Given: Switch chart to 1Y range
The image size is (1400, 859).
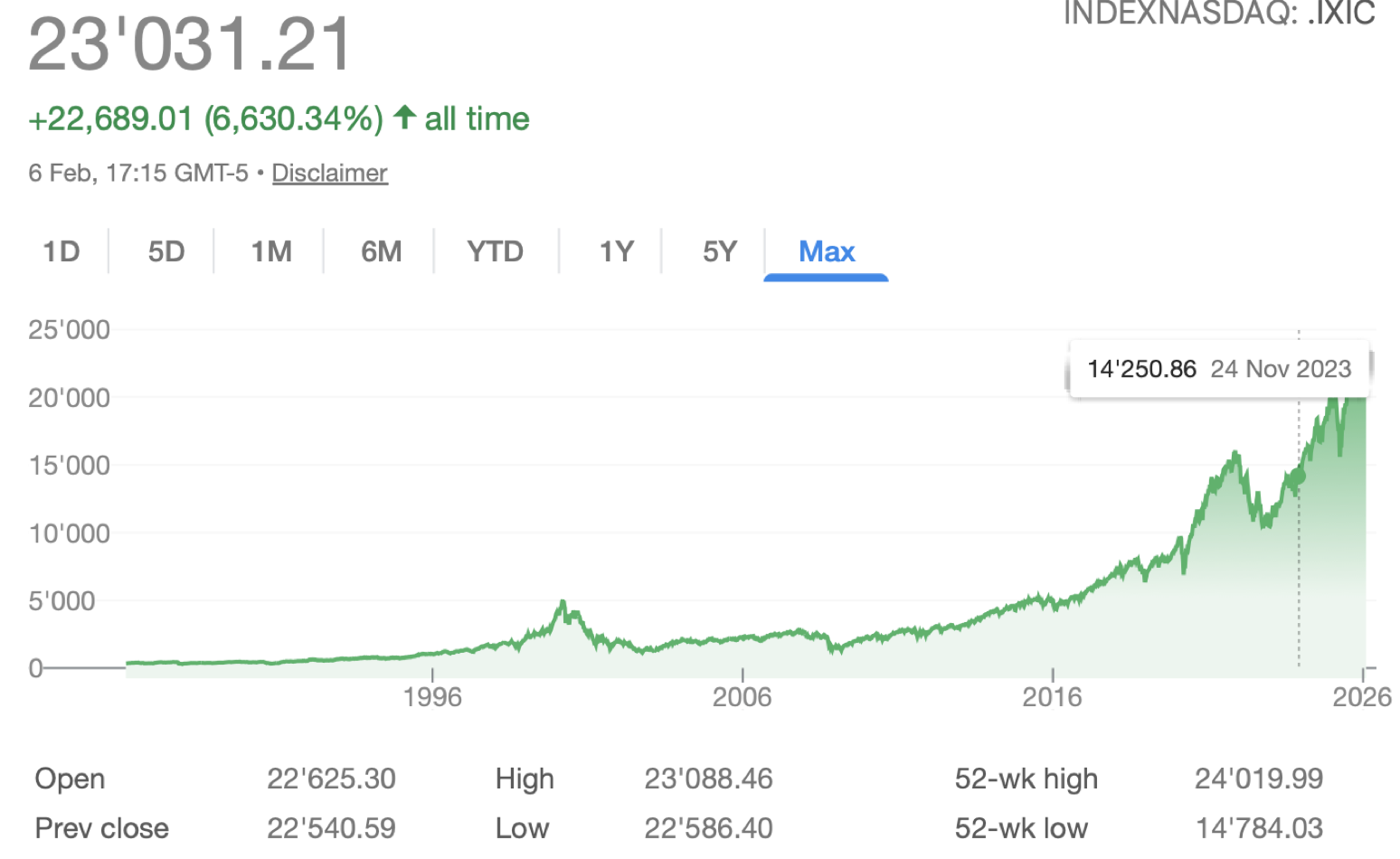Looking at the screenshot, I should click(x=616, y=251).
